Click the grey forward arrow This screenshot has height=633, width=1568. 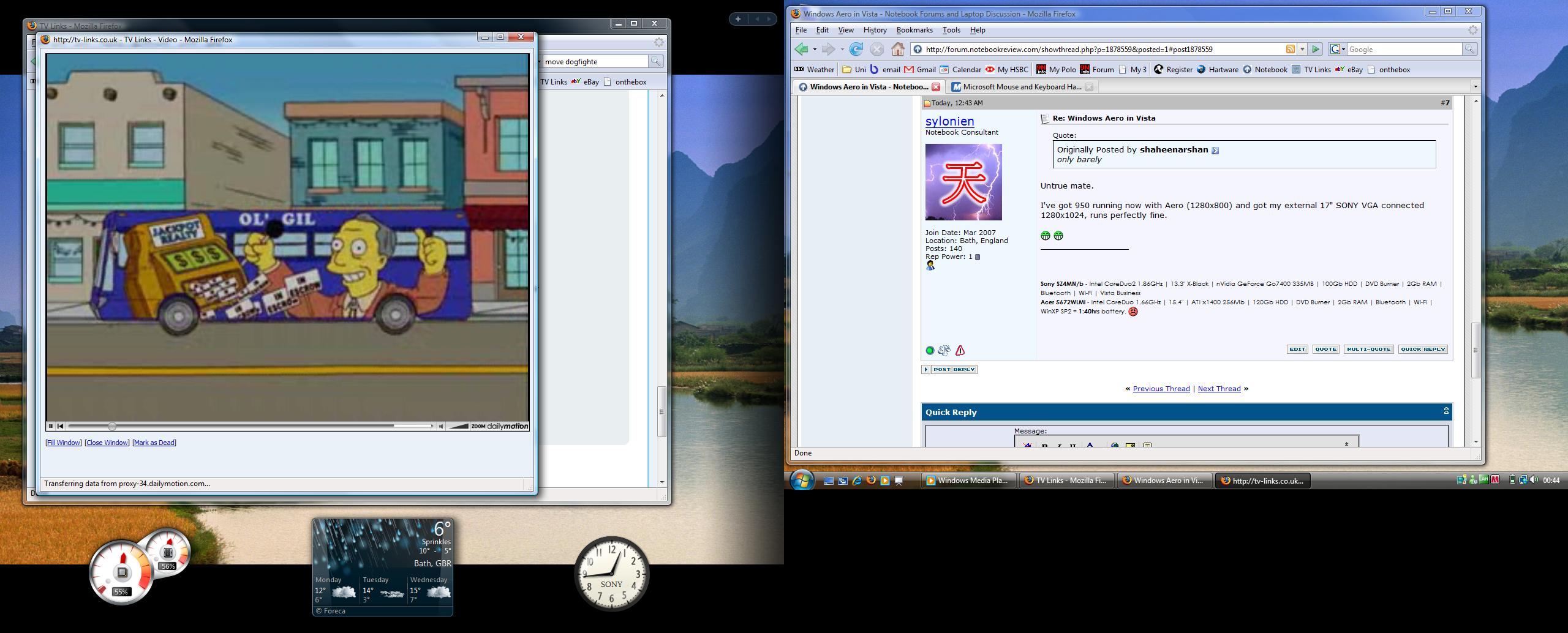click(x=828, y=49)
